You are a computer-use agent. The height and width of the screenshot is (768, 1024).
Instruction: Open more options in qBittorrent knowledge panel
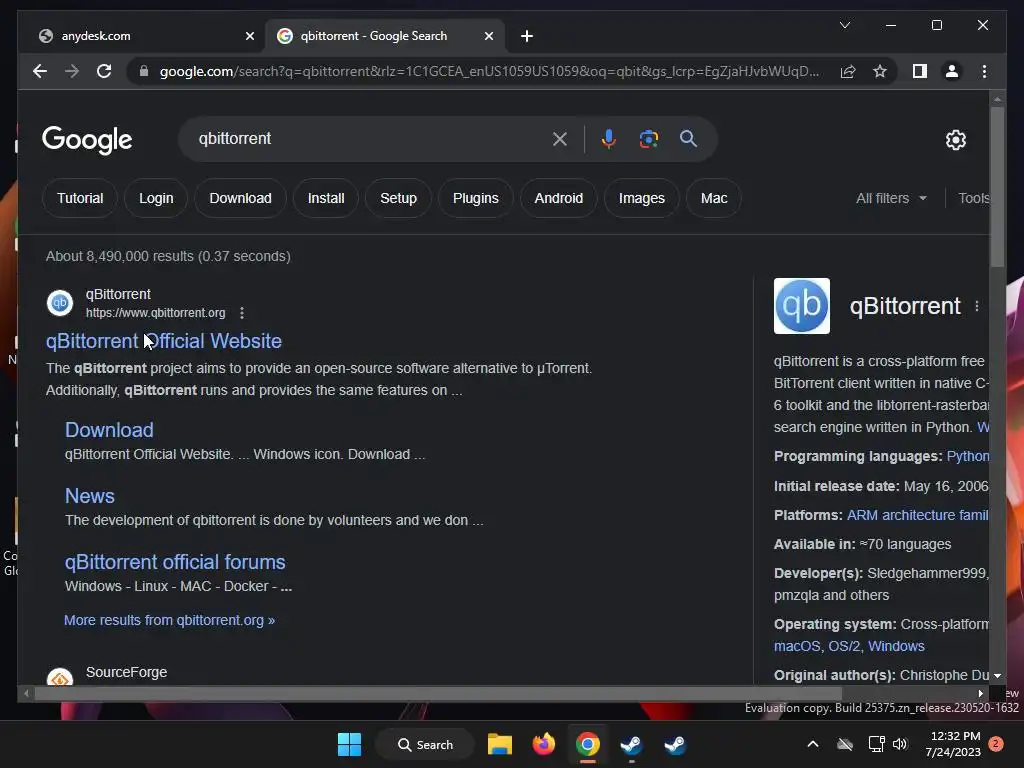[977, 306]
